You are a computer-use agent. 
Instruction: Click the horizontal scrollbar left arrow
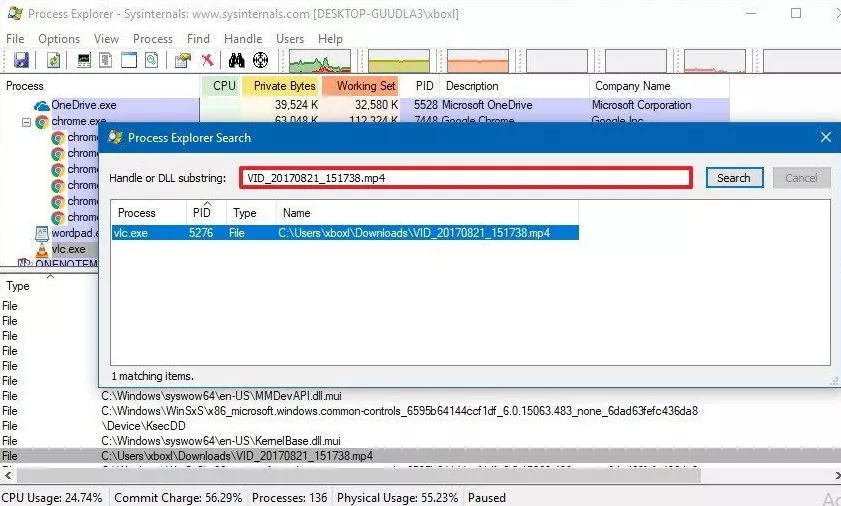pos(8,475)
